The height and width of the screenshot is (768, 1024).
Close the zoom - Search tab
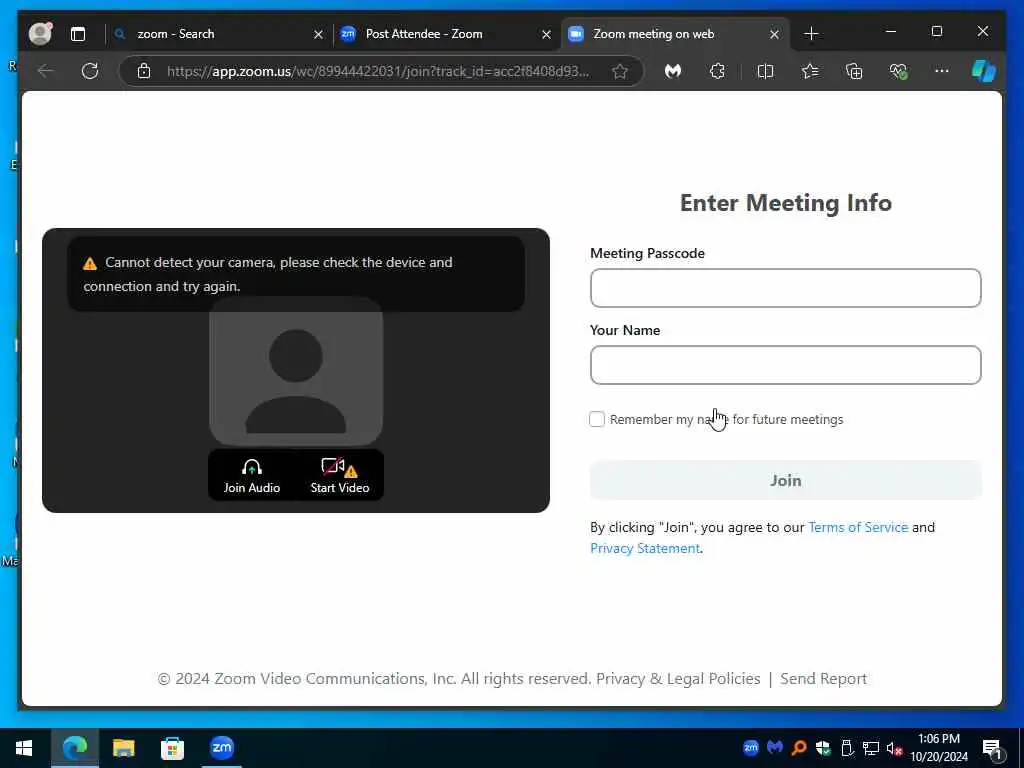318,34
